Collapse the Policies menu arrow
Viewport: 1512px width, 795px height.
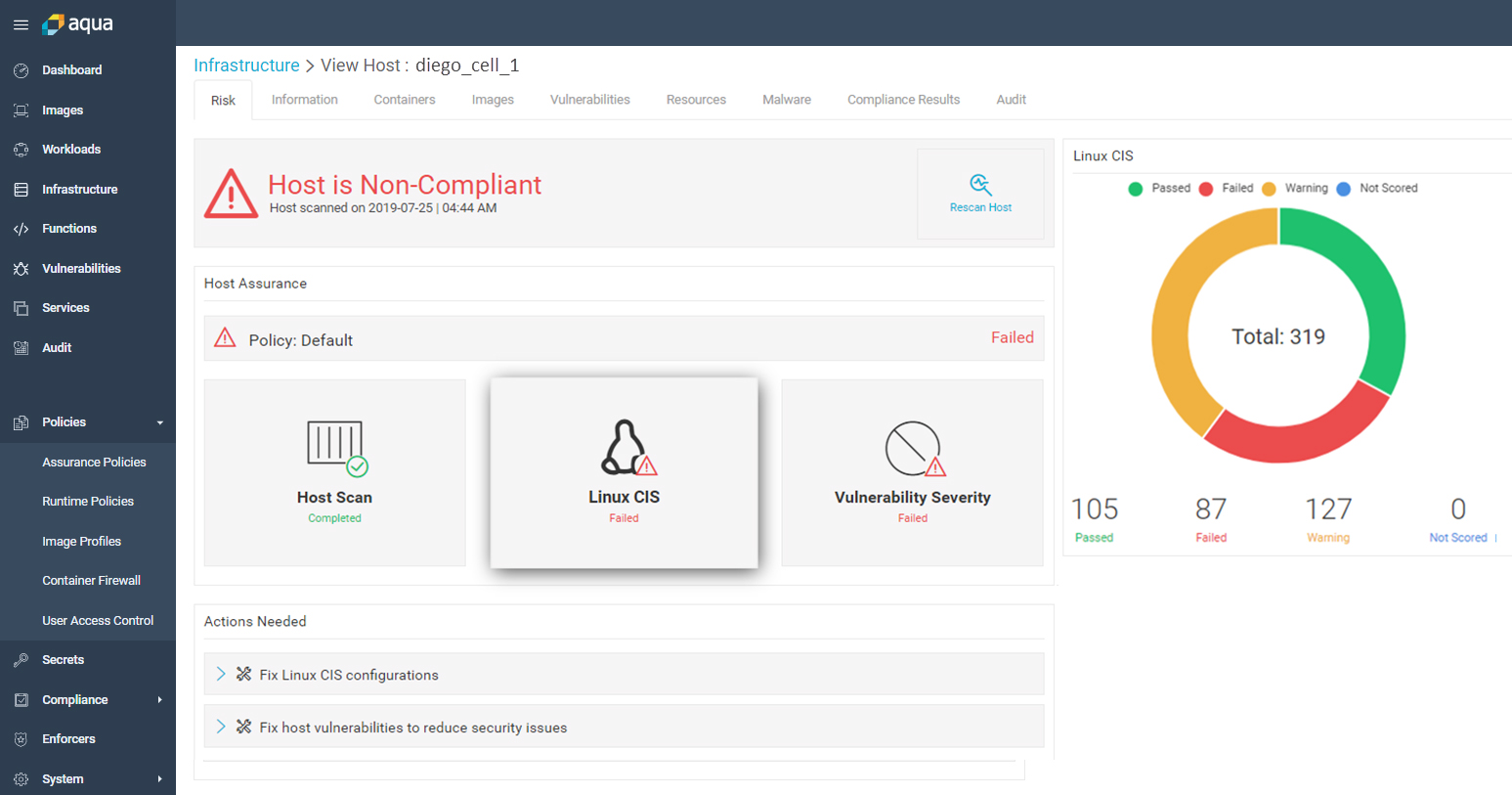pos(160,423)
